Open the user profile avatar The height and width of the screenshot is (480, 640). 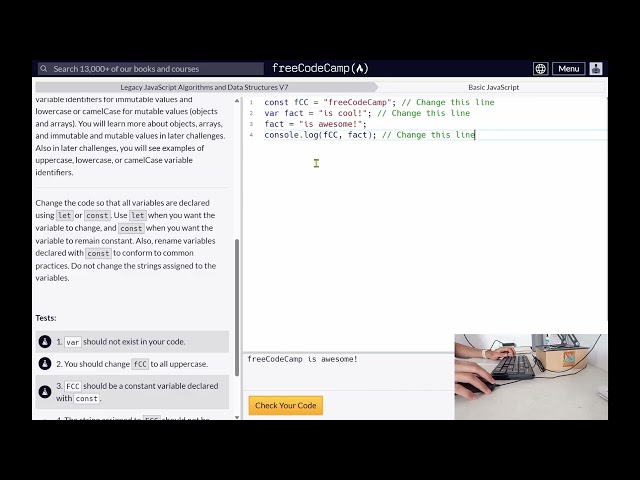tap(596, 69)
